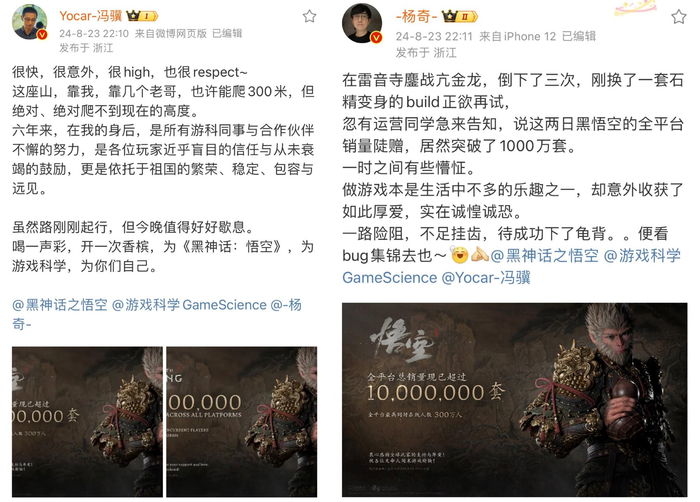Open Yocar-冯骥's profile avatar
Image resolution: width=700 pixels, height=502 pixels.
pyautogui.click(x=29, y=22)
